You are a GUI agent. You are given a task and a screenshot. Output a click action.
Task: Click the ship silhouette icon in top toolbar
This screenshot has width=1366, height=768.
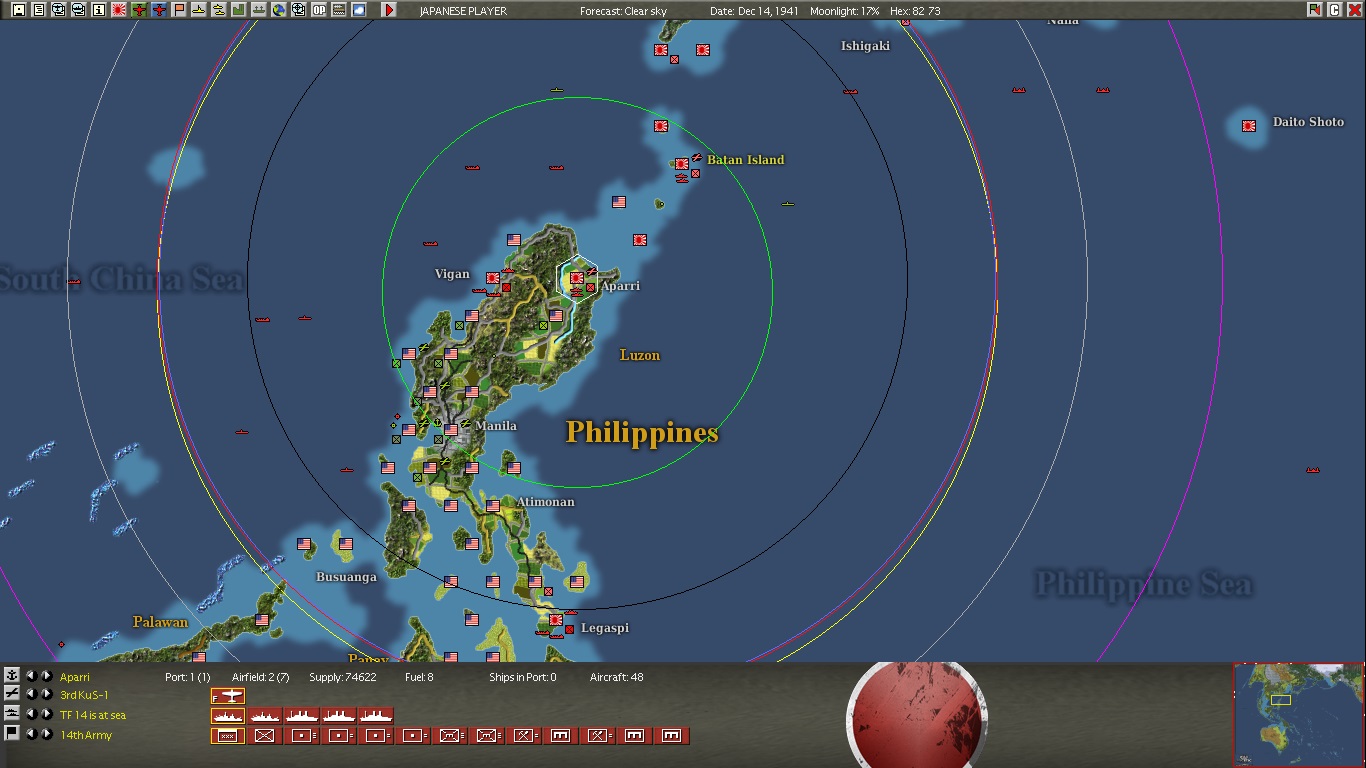pyautogui.click(x=258, y=10)
